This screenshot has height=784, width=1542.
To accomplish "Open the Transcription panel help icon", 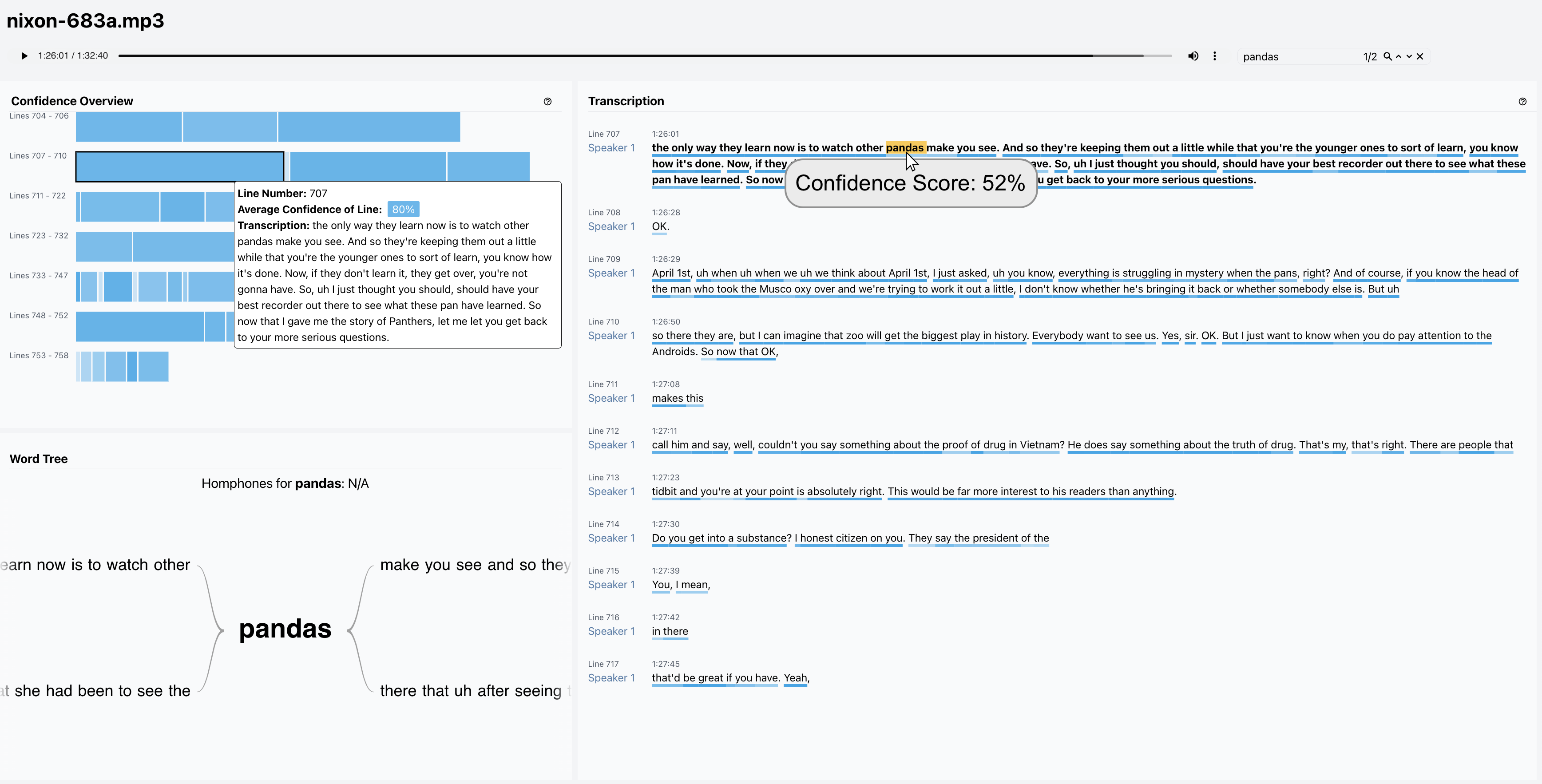I will (x=1522, y=101).
